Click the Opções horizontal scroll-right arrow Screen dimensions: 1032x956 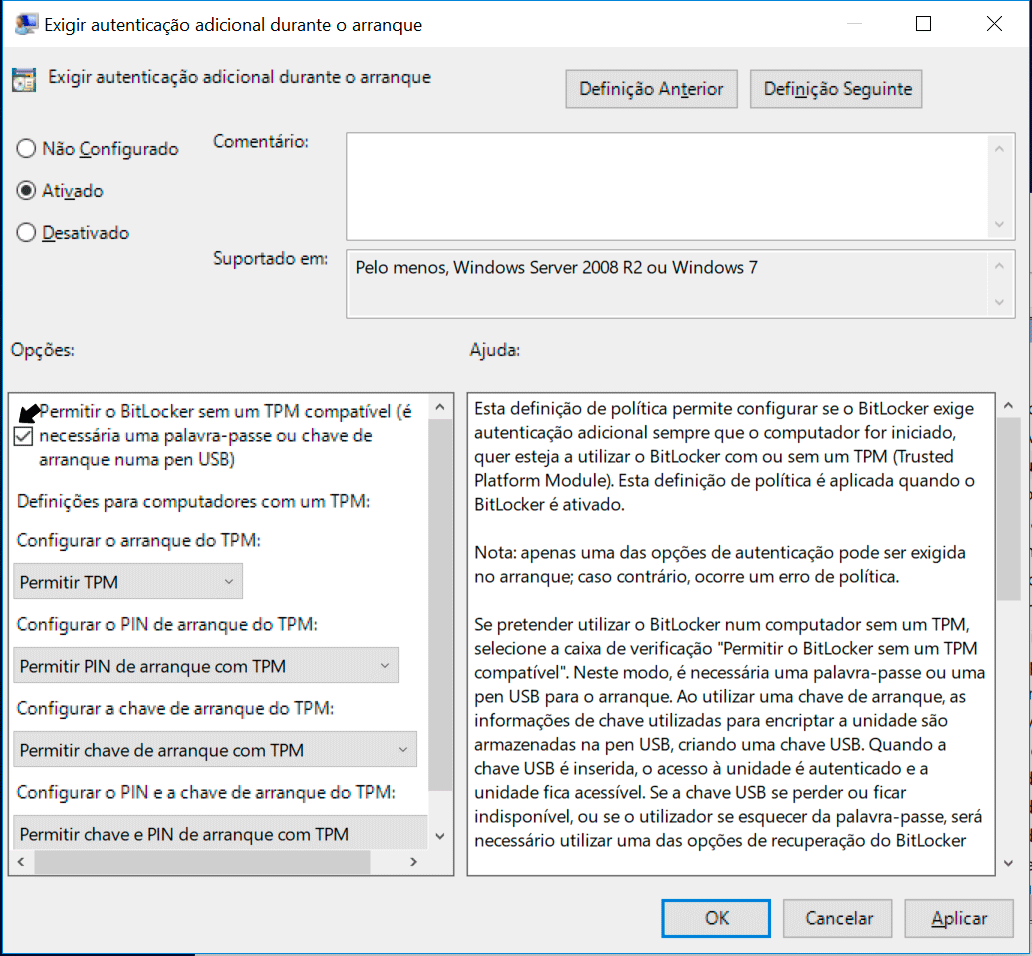click(413, 861)
